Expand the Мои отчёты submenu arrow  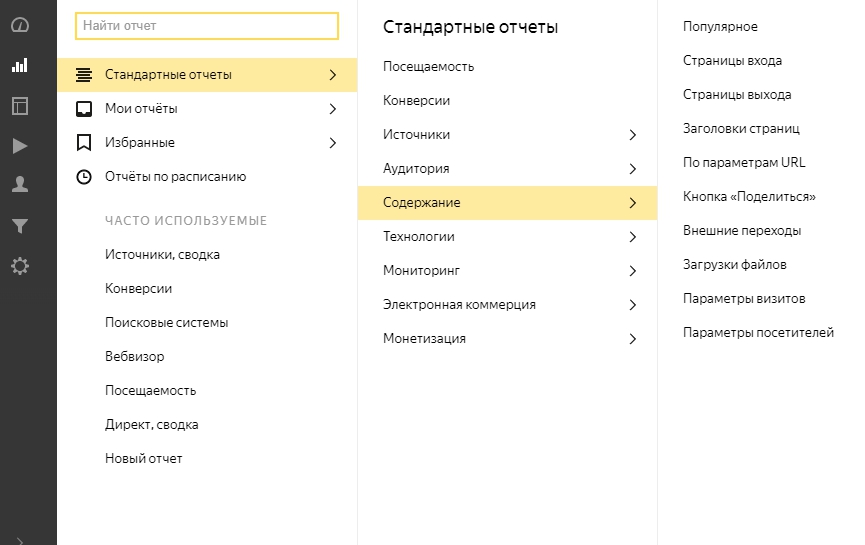coord(332,109)
